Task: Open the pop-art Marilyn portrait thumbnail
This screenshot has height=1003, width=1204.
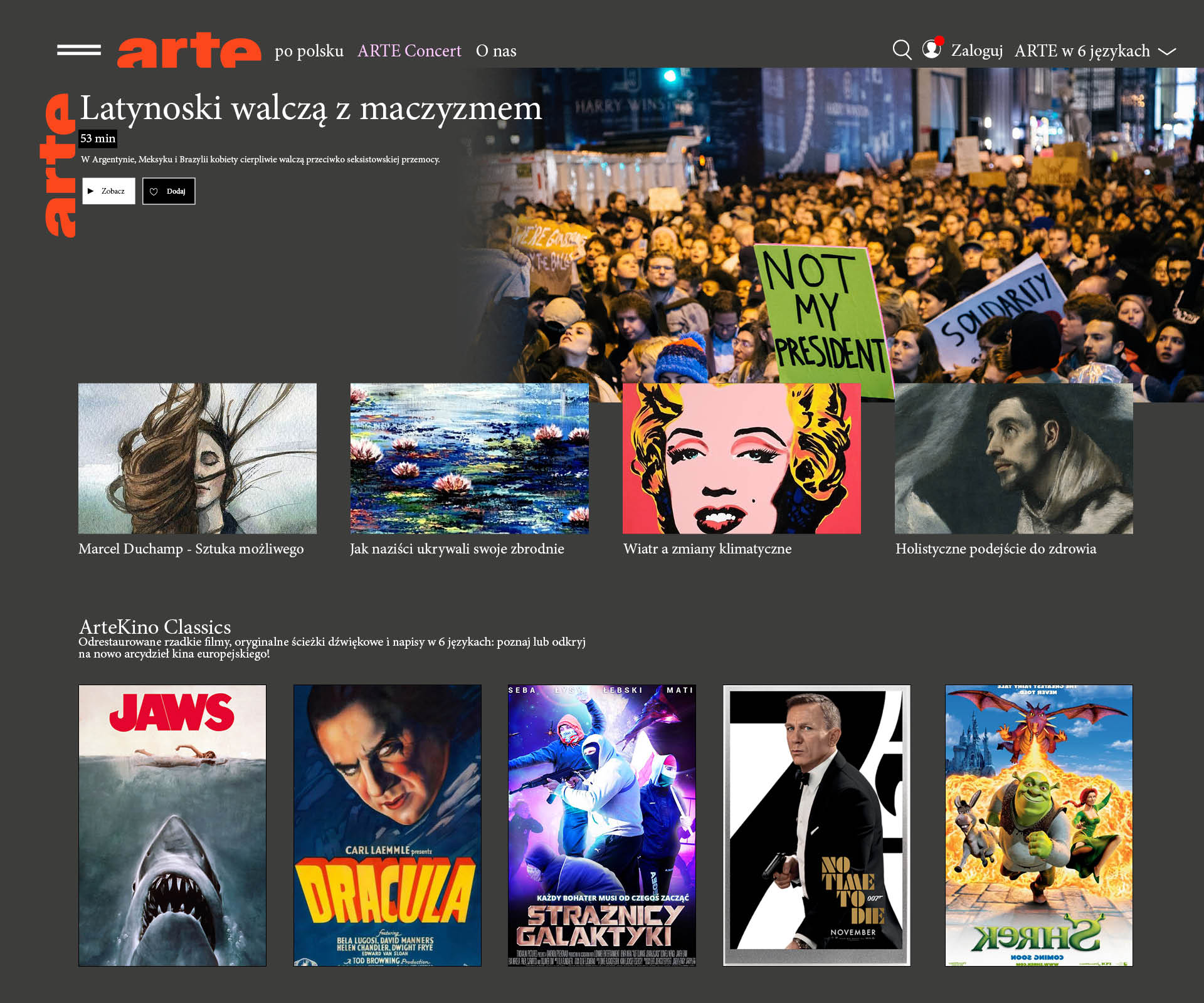Action: click(742, 458)
